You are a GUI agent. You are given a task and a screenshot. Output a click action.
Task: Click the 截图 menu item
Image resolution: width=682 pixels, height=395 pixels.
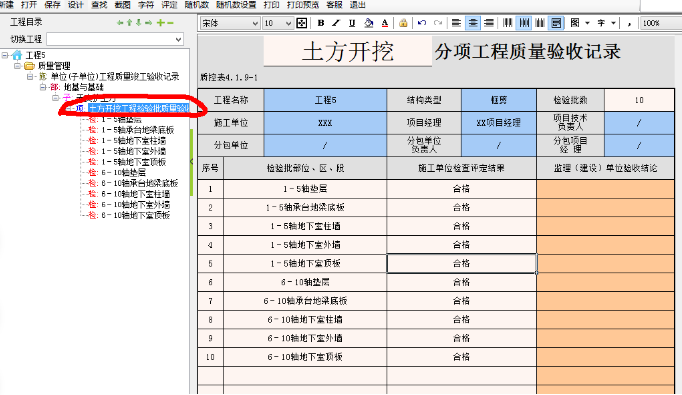click(123, 5)
